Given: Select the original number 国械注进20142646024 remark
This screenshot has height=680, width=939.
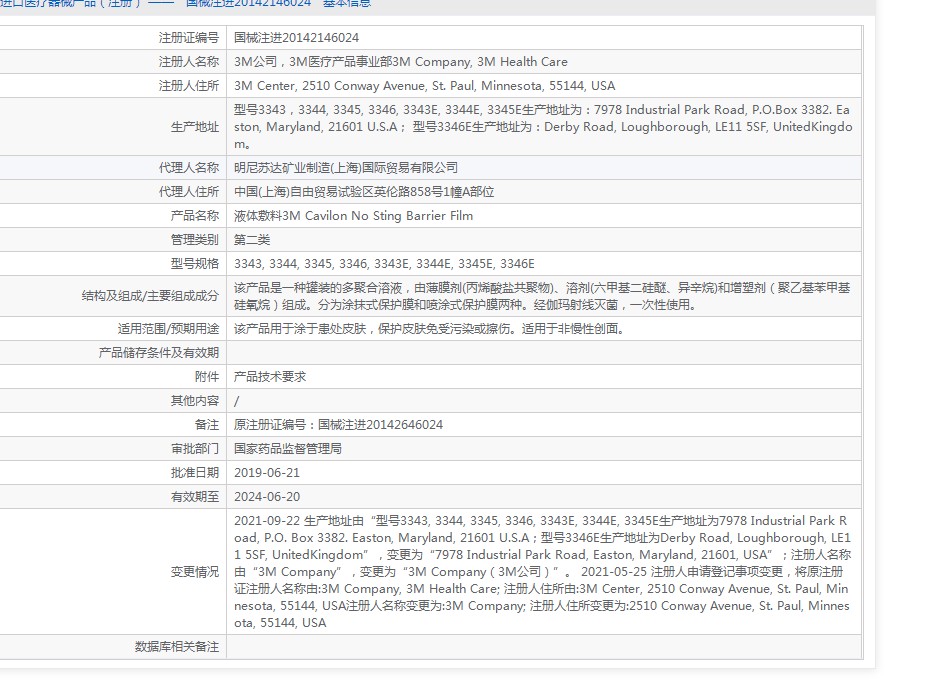Looking at the screenshot, I should point(338,424).
